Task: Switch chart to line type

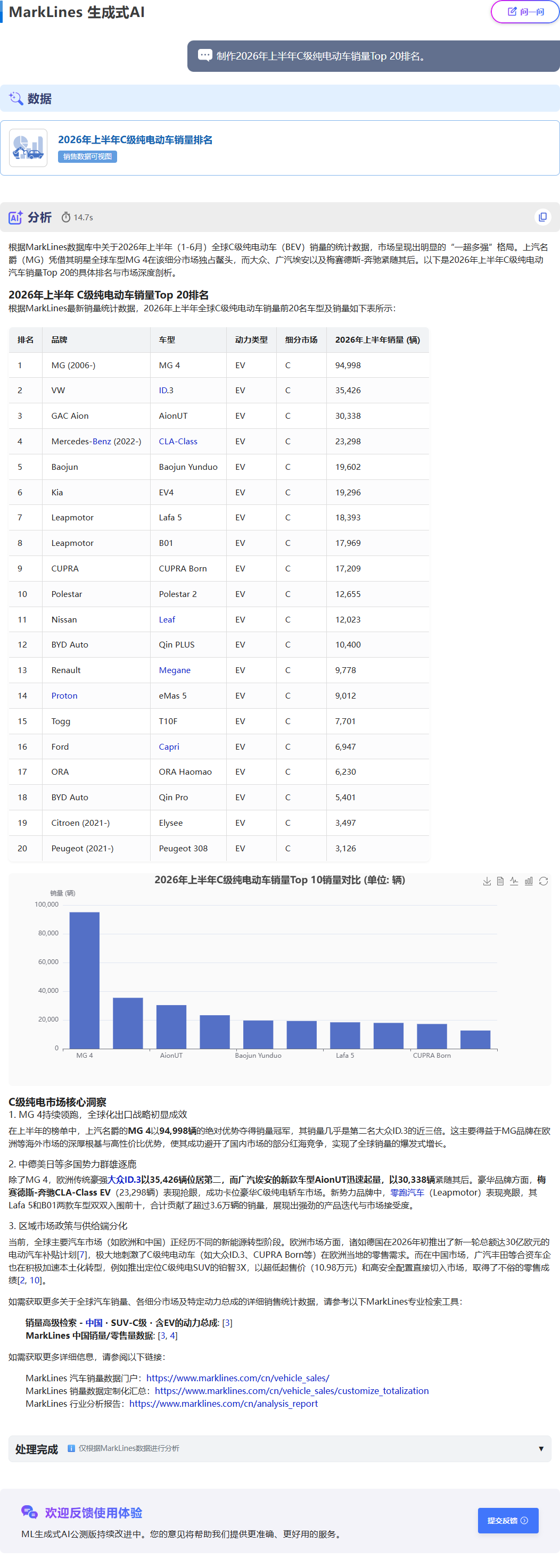Action: tap(514, 881)
